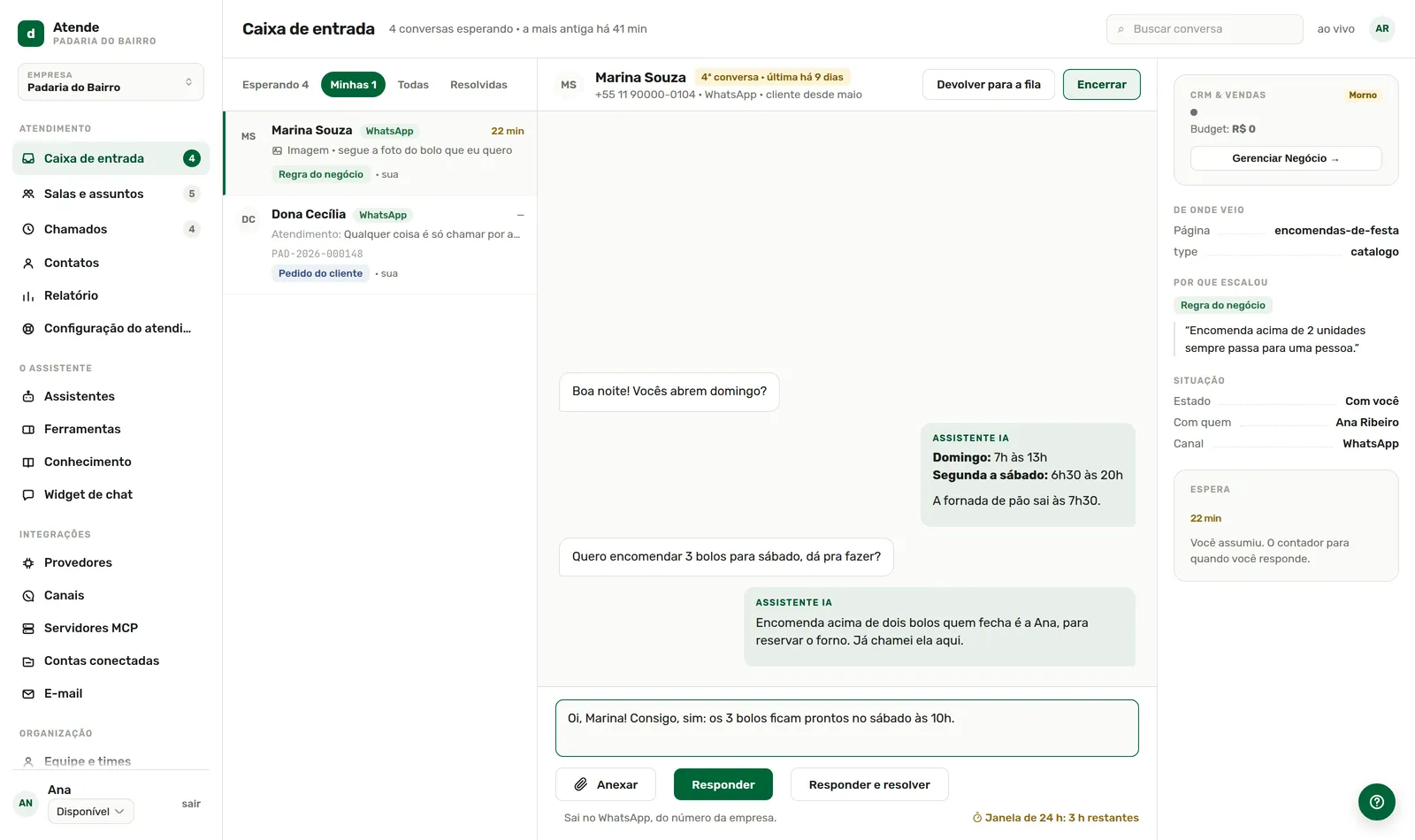Click the ao vivo status label
This screenshot has height=840, width=1415.
click(1335, 29)
